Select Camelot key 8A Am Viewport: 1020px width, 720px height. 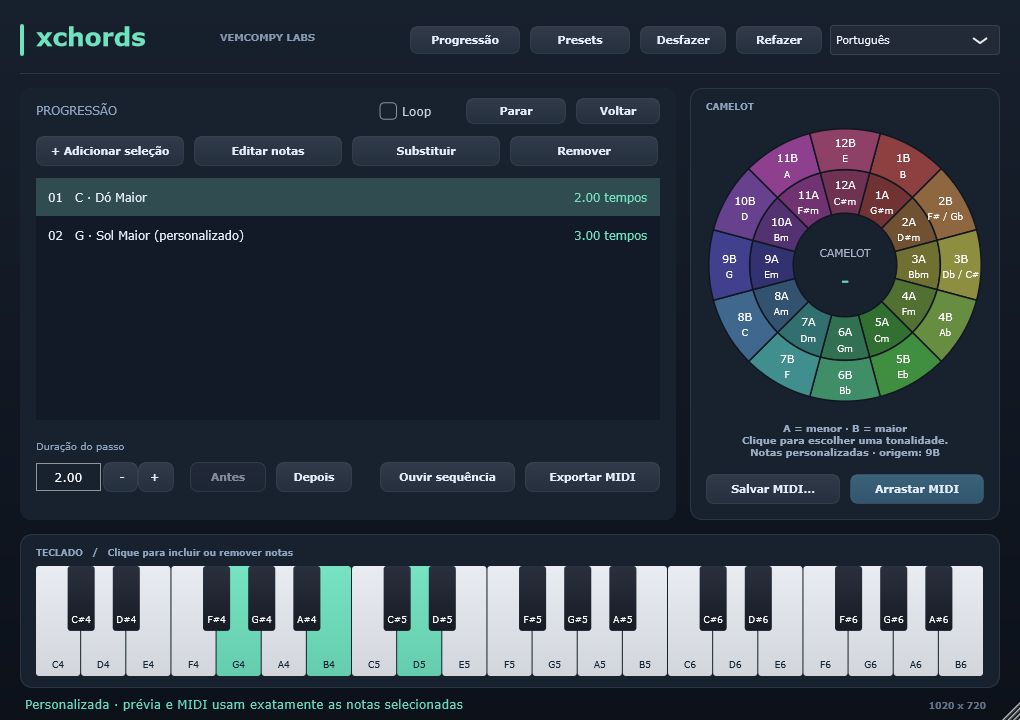pos(781,302)
